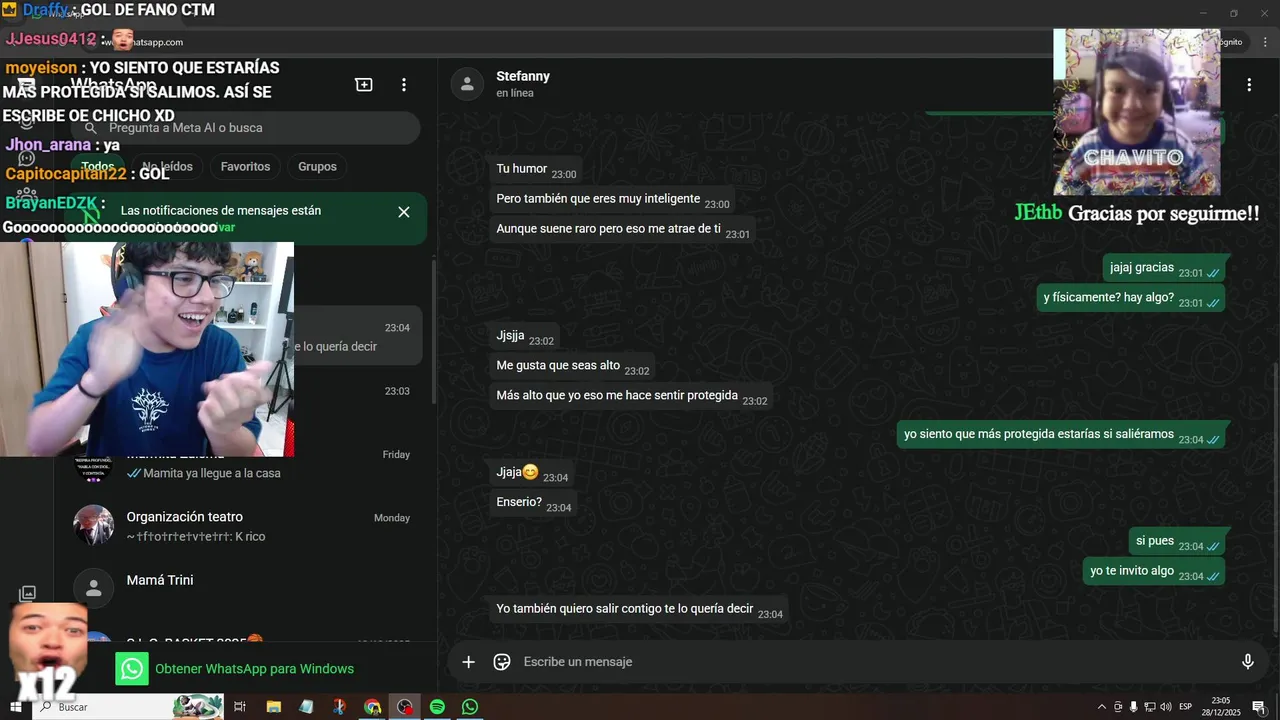
Task: Click the Organización teatro group avatar
Action: 94,526
